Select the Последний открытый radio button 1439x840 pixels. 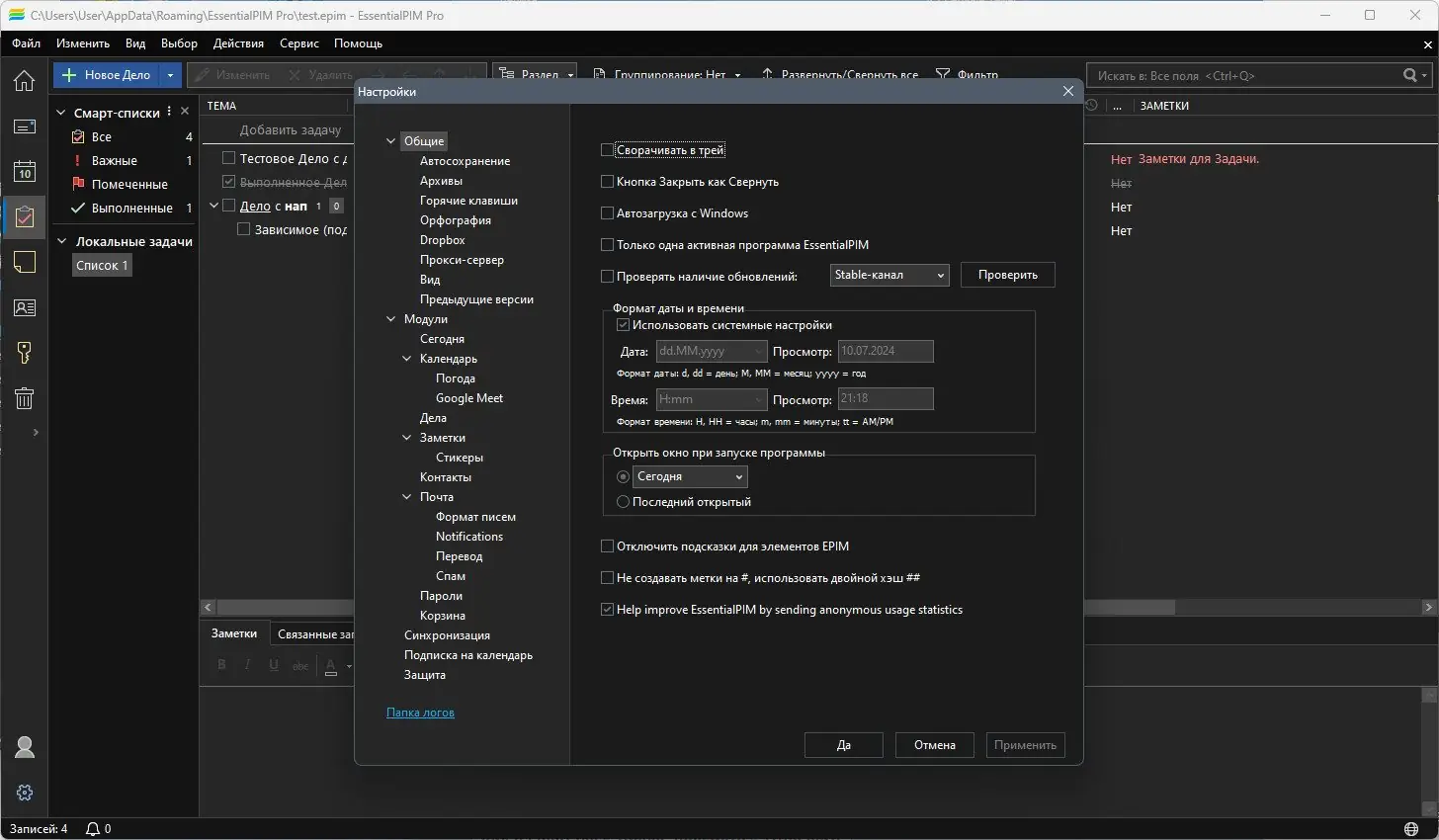pos(623,502)
